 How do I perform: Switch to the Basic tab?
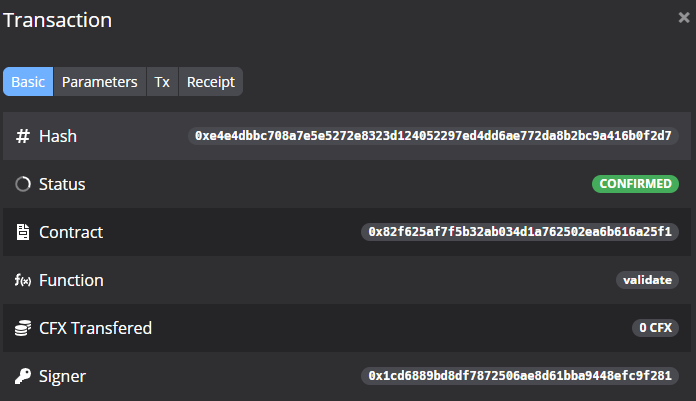click(28, 82)
